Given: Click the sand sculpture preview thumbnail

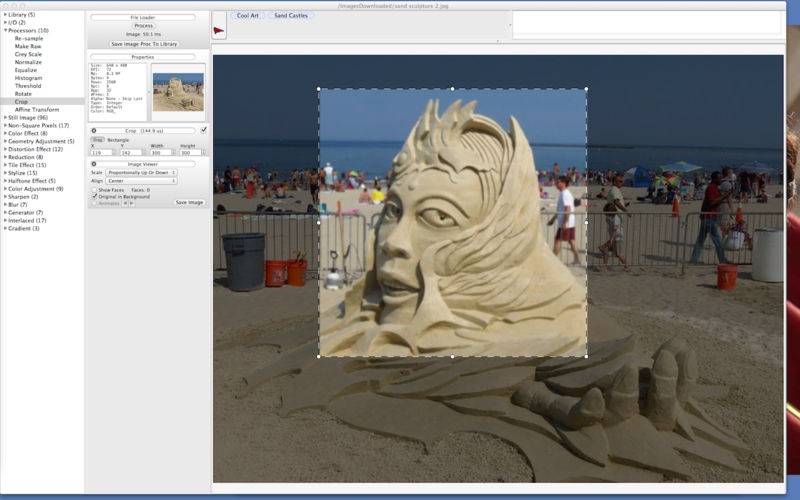Looking at the screenshot, I should [178, 92].
